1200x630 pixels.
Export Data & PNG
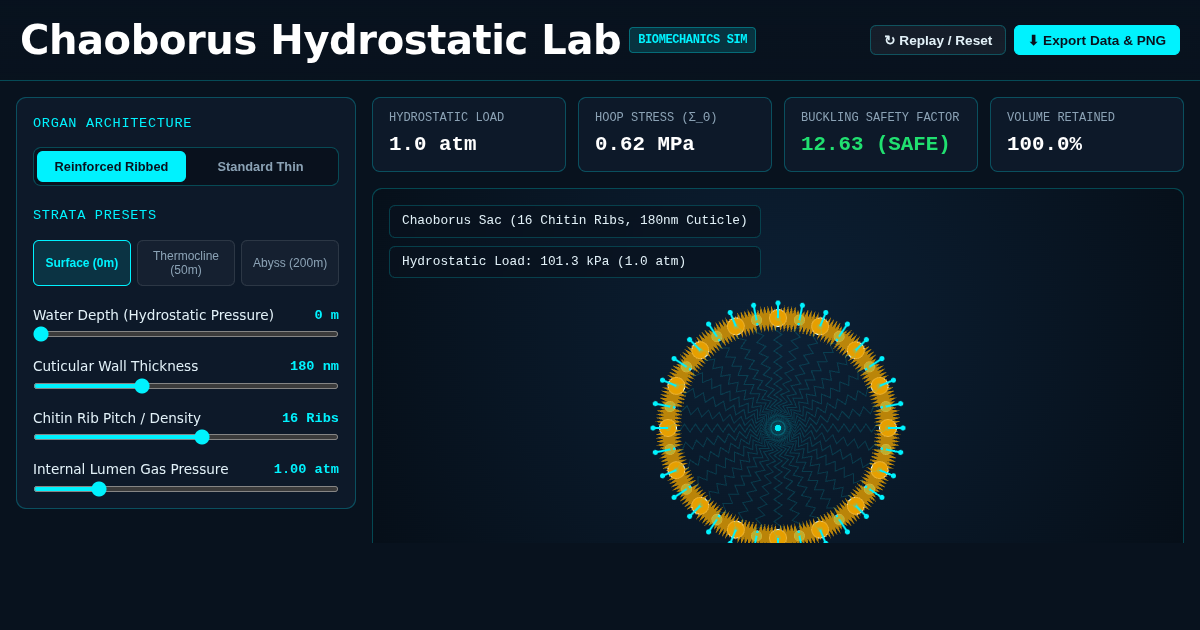[1097, 40]
